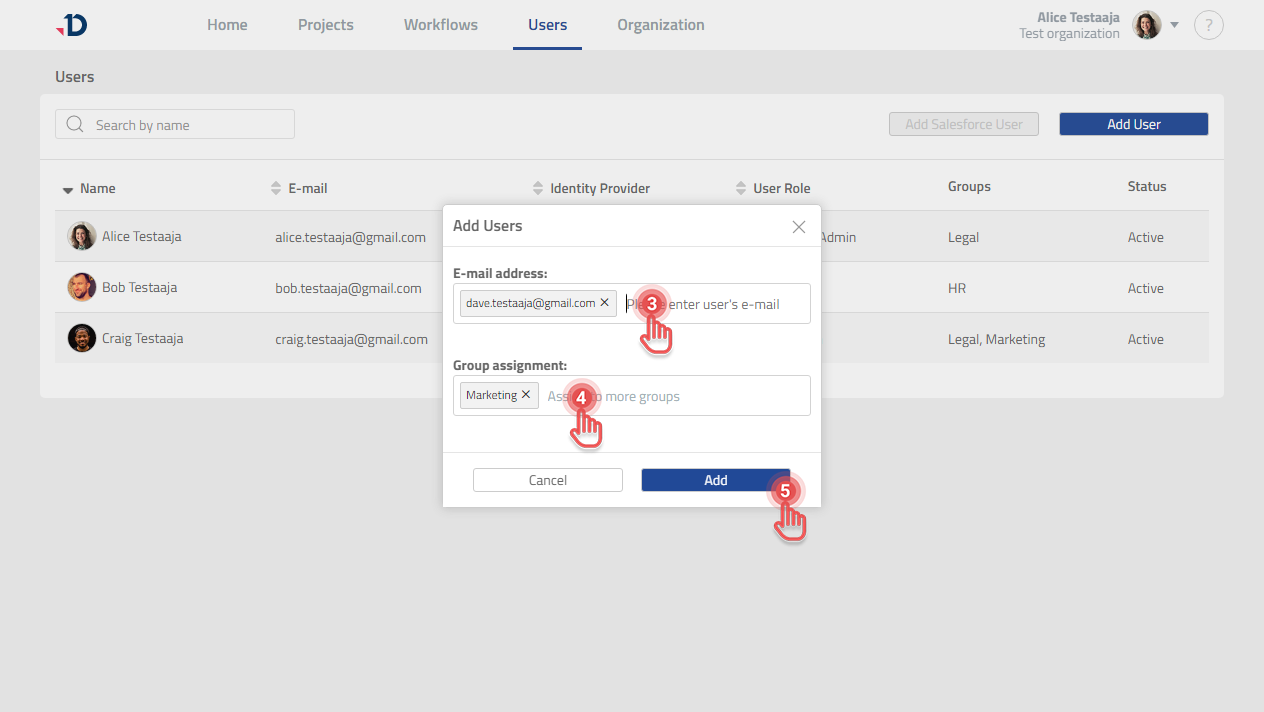1264x712 pixels.
Task: Click Craig Testaaja's avatar picture
Action: point(82,338)
